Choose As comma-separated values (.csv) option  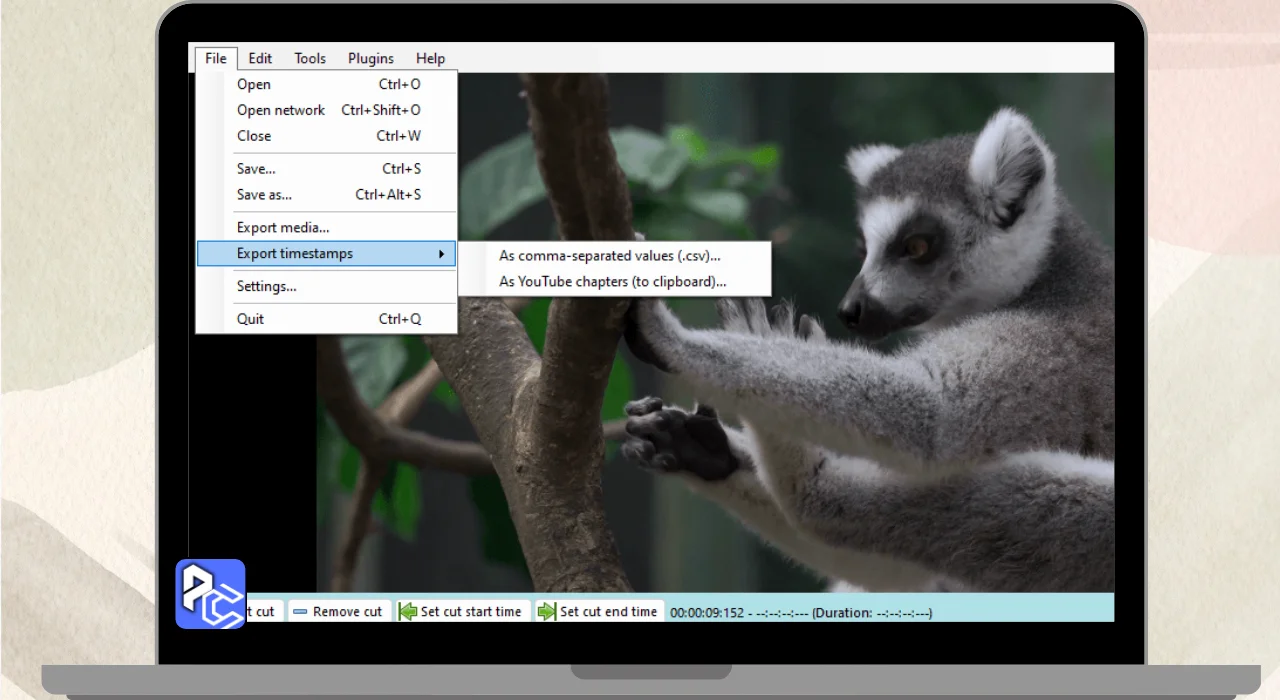609,256
